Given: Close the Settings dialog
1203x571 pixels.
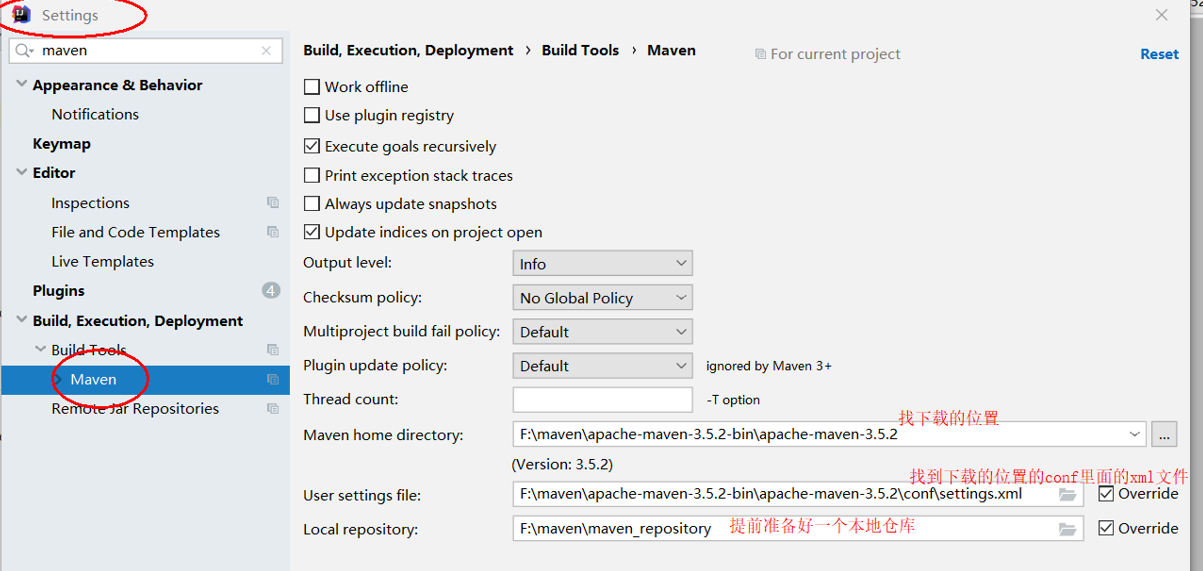Looking at the screenshot, I should pyautogui.click(x=1161, y=15).
